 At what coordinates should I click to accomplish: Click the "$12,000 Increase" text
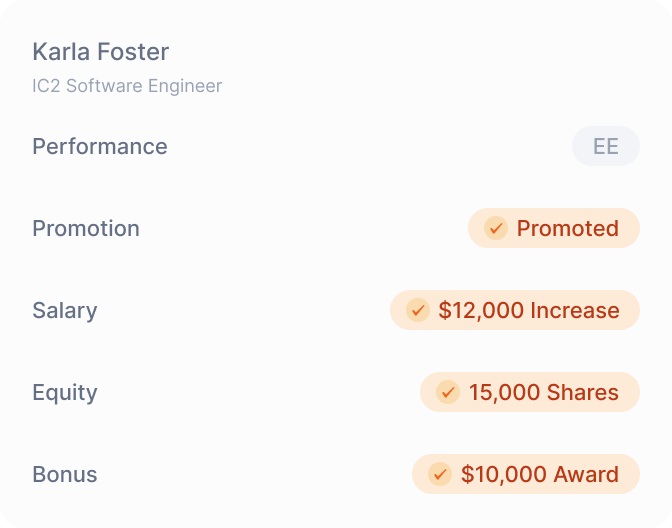528,310
